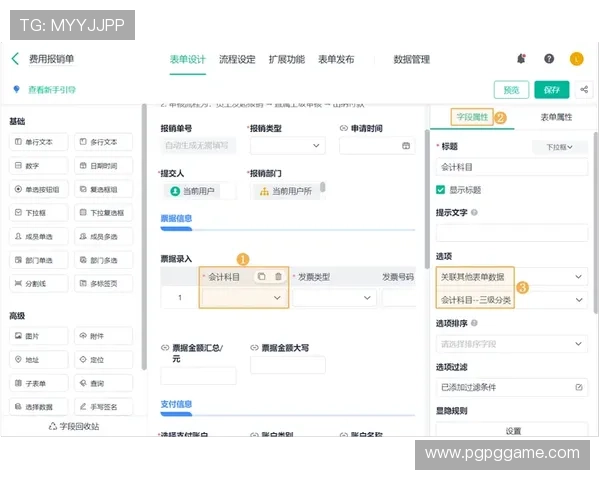
Task: Open the 发票类型 dropdown in row 1
Action: point(334,297)
